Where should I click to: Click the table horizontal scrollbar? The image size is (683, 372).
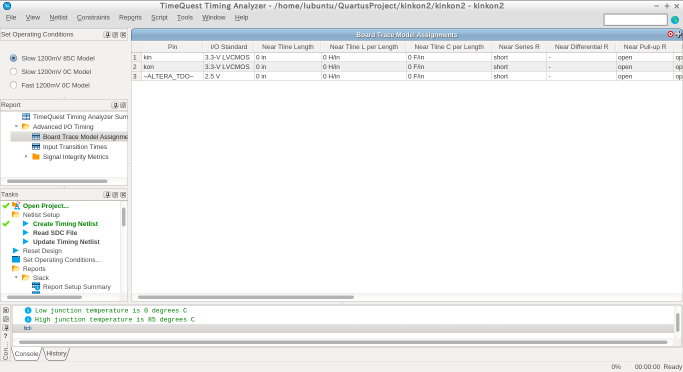click(x=246, y=297)
